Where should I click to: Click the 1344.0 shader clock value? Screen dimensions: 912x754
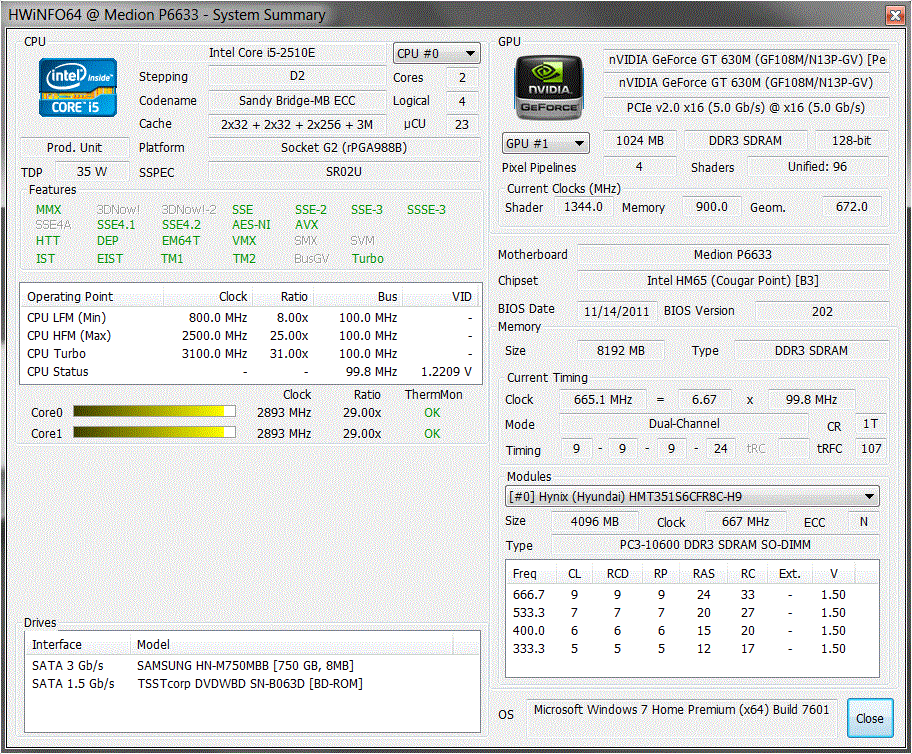click(x=583, y=207)
